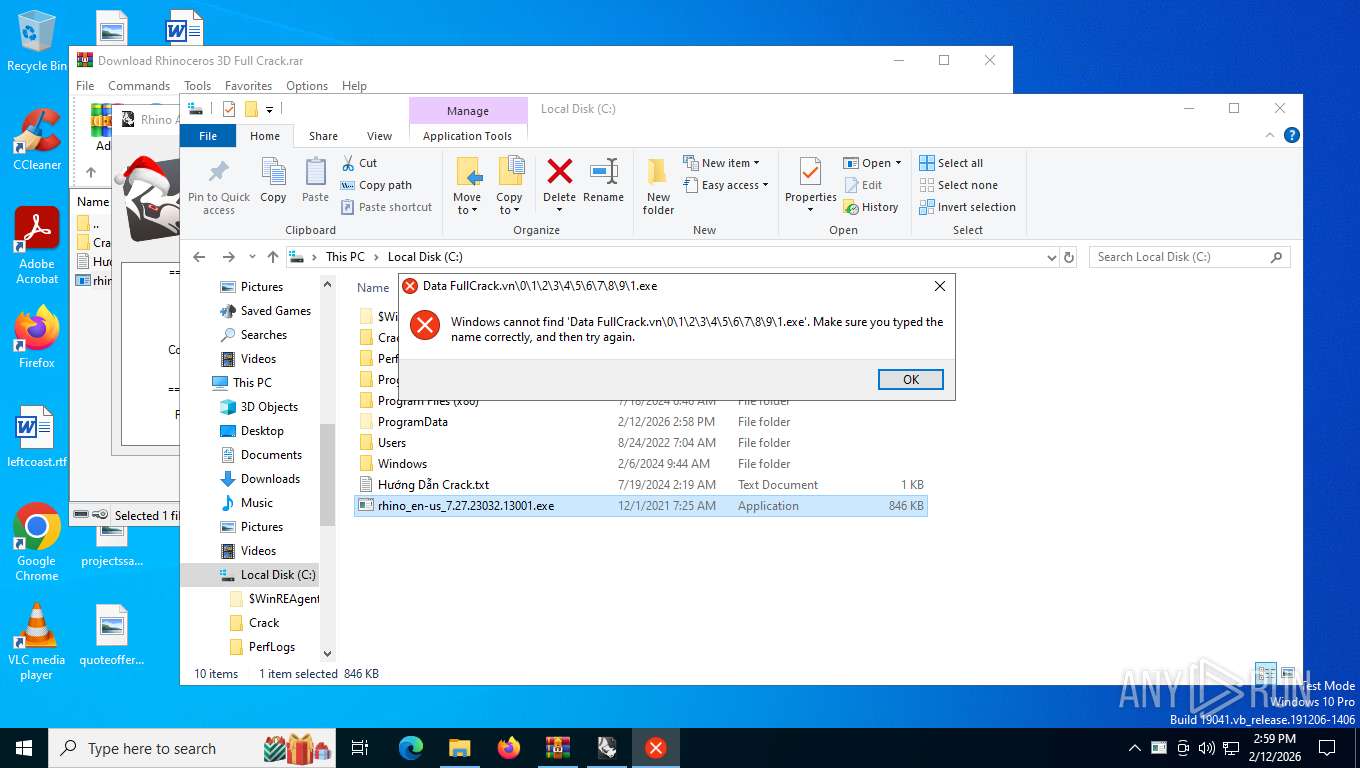Open the Recent locations dropdown arrow
This screenshot has width=1360, height=768.
click(x=251, y=257)
